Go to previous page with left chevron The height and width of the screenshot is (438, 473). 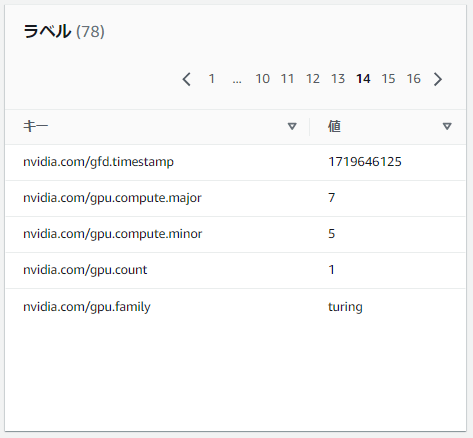(x=187, y=79)
